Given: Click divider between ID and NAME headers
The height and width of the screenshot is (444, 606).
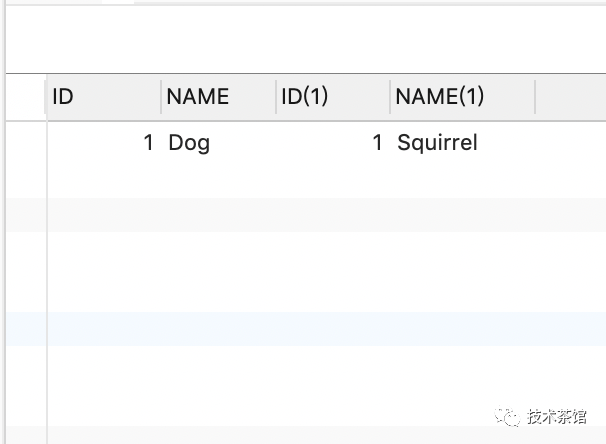Looking at the screenshot, I should point(161,97).
